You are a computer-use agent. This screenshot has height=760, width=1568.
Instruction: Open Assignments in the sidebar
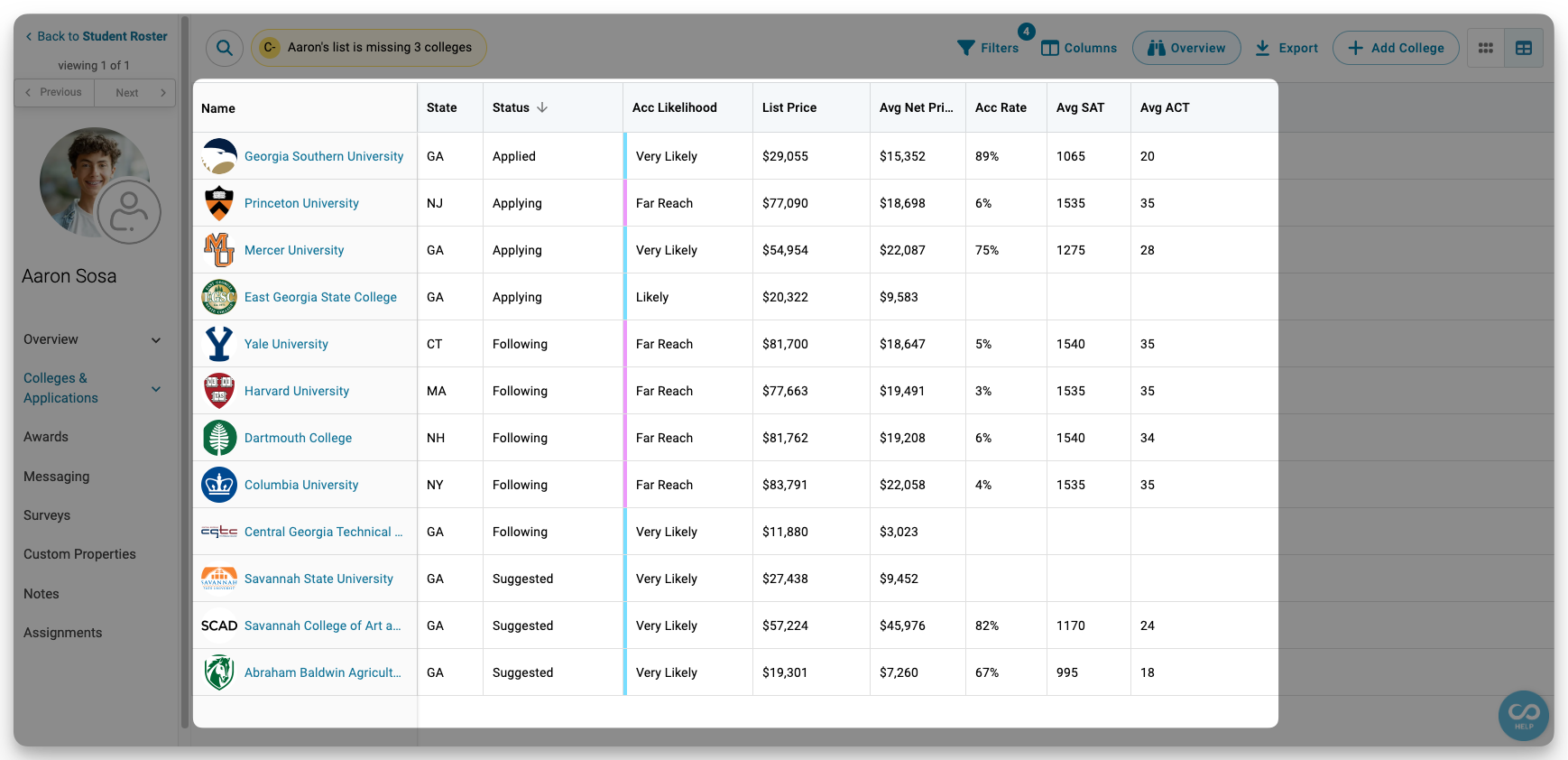coord(63,633)
